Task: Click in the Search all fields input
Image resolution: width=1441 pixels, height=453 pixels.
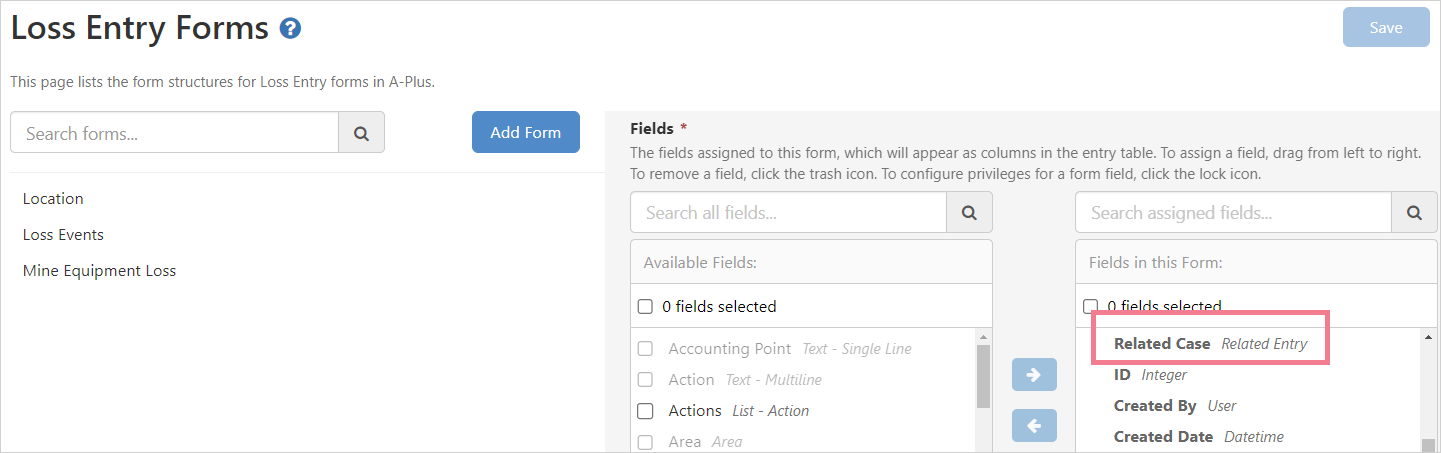Action: coord(788,212)
